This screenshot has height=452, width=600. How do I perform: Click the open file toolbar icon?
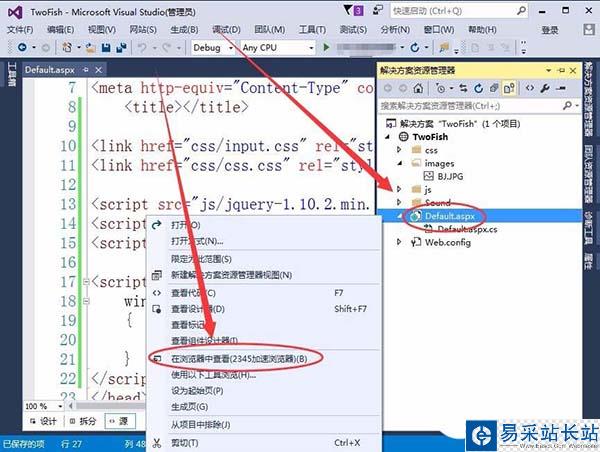91,47
